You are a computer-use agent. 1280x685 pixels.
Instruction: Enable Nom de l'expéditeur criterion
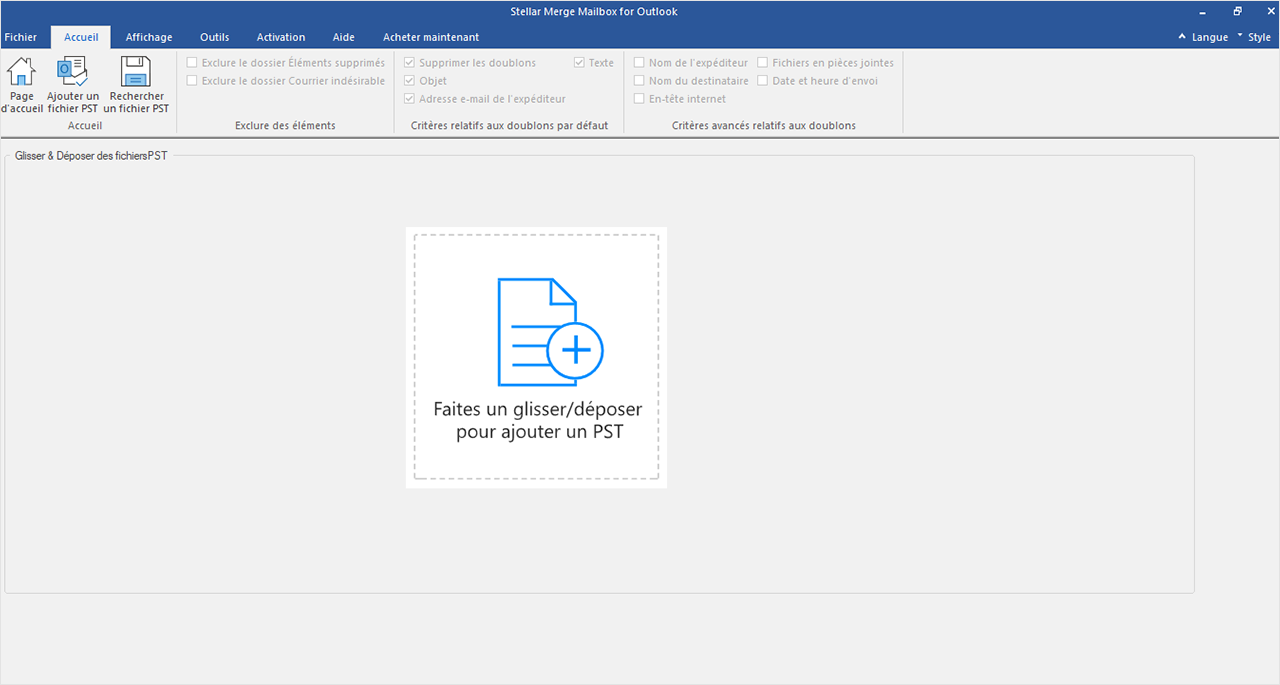coord(640,63)
